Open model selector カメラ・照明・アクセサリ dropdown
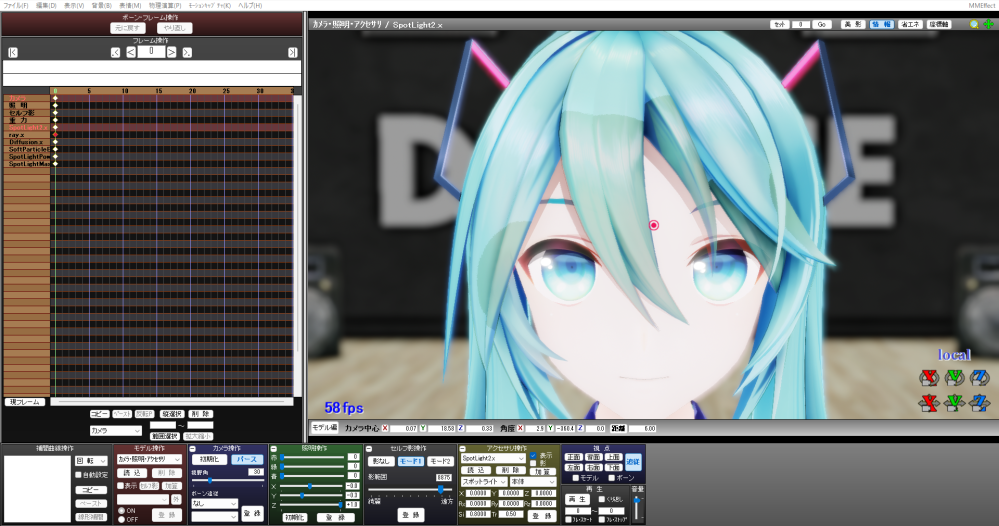The width and height of the screenshot is (999, 526). (149, 459)
